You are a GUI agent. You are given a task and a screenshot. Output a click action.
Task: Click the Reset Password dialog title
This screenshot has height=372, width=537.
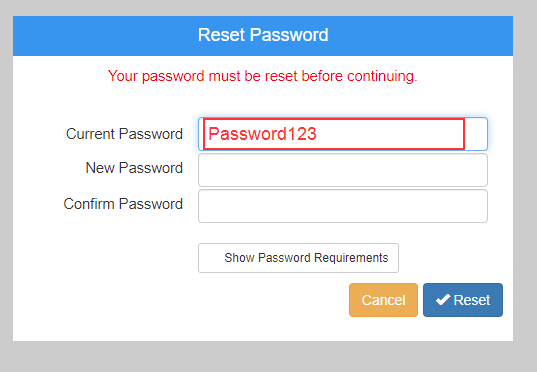(x=263, y=35)
